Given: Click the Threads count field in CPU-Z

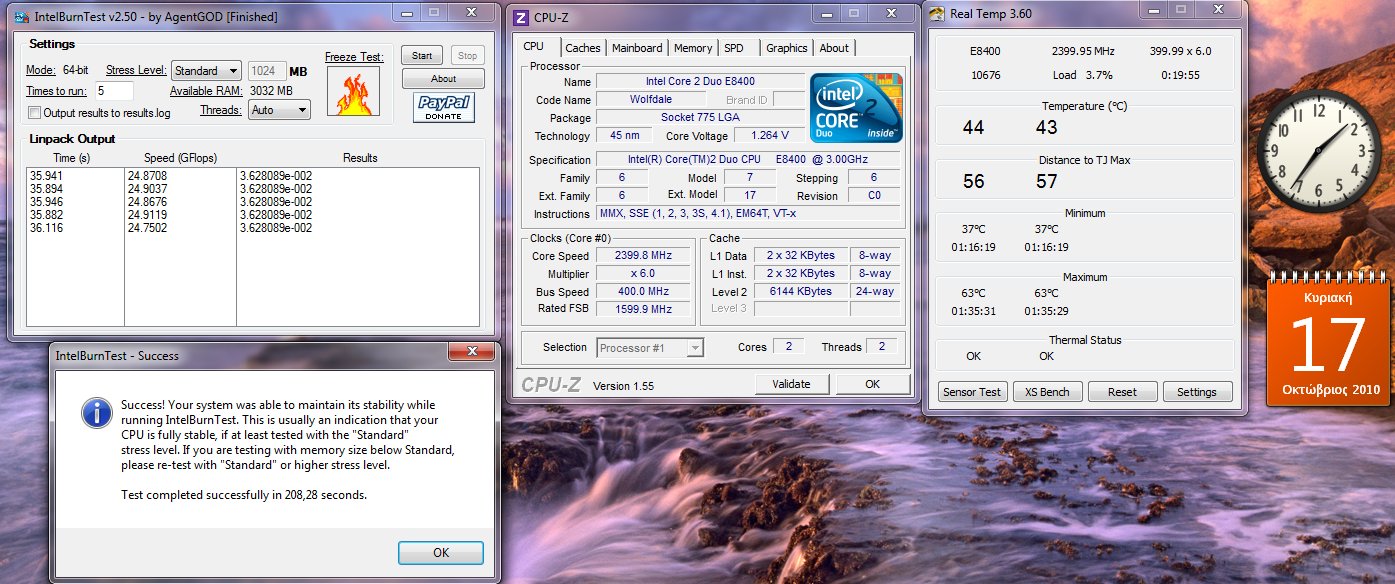Looking at the screenshot, I should coord(881,347).
